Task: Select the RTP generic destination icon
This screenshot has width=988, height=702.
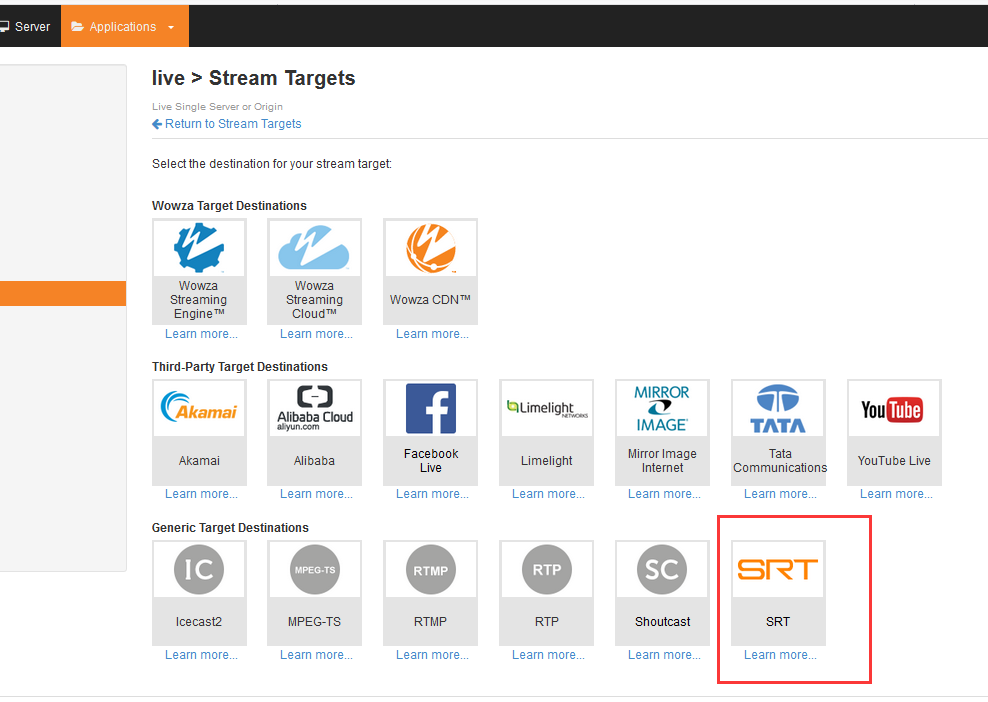Action: pos(546,570)
